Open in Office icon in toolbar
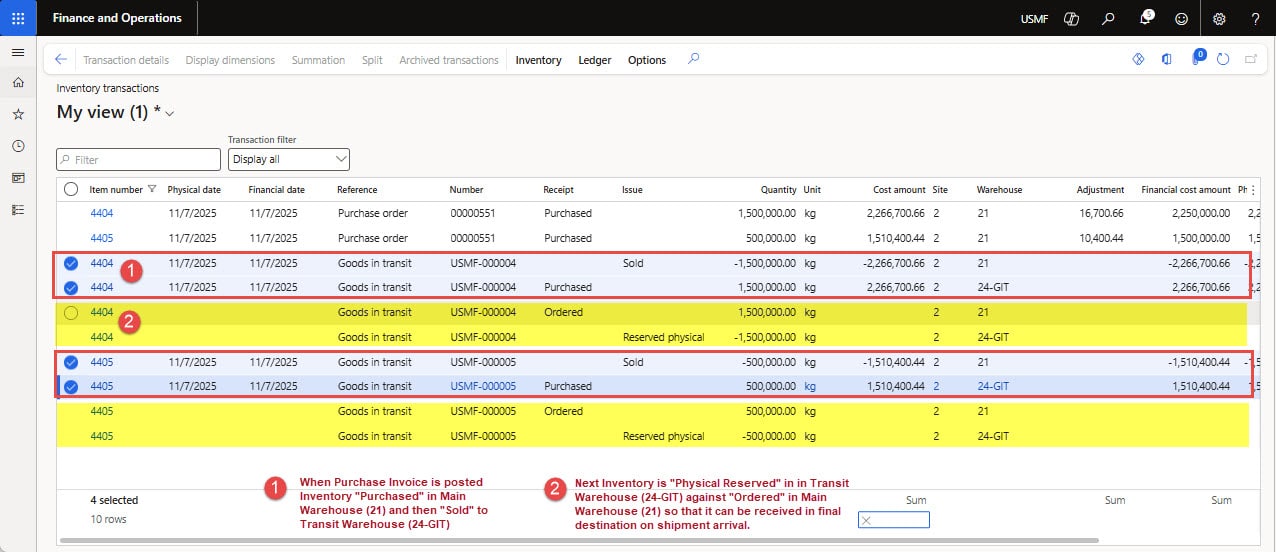The image size is (1276, 552). point(1166,60)
